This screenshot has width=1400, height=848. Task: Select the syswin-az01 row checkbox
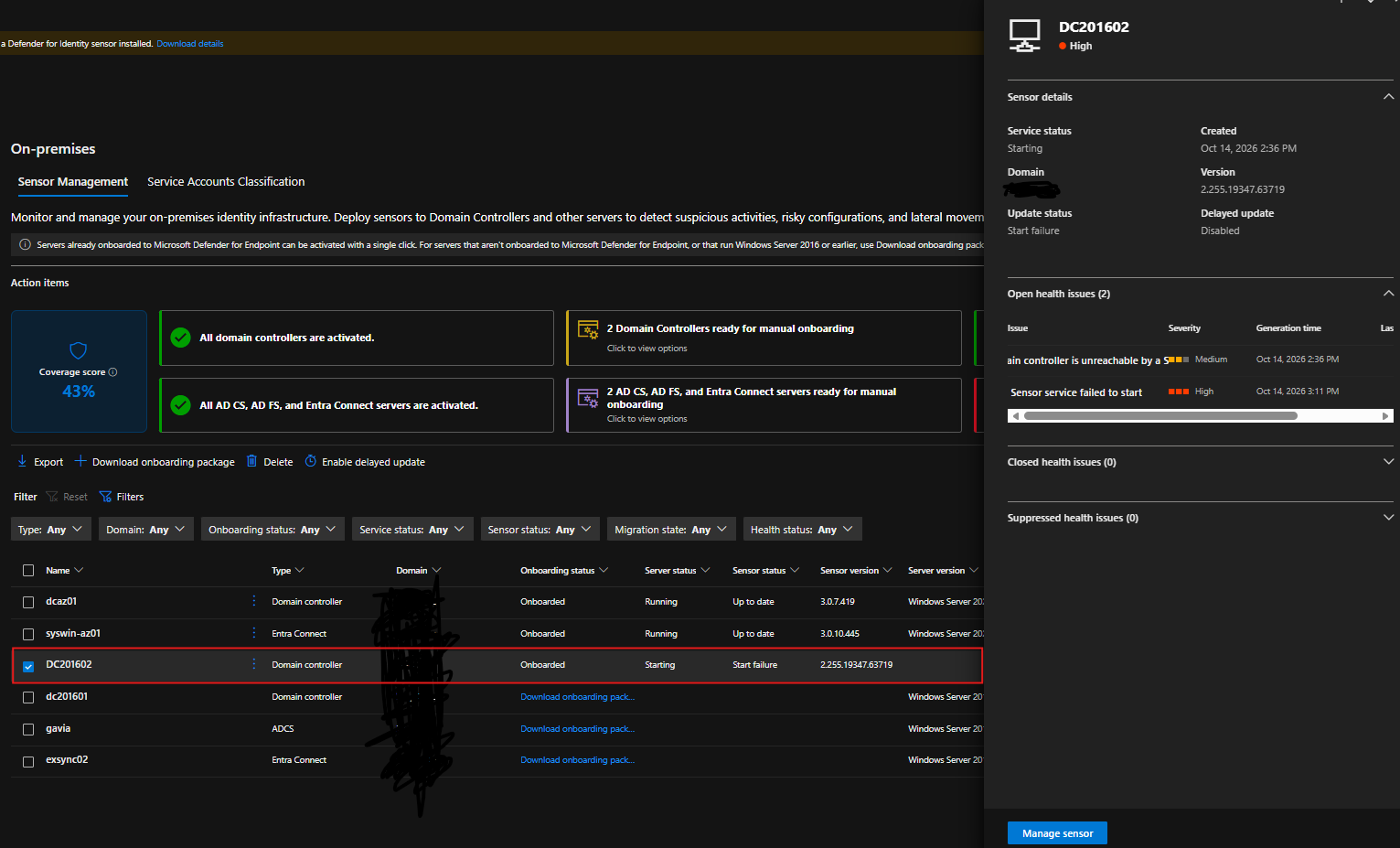click(28, 634)
